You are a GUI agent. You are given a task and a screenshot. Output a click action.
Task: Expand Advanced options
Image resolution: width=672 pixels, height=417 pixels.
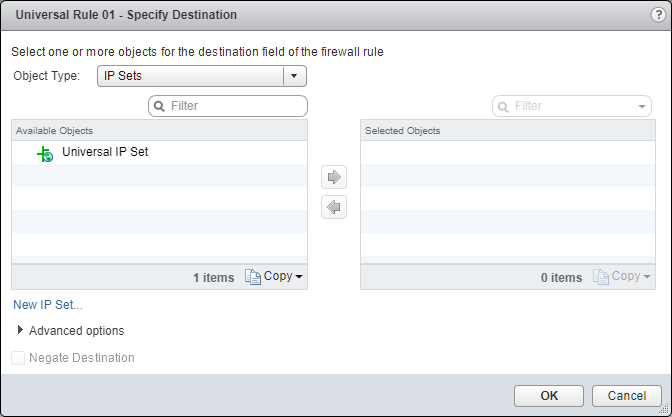(21, 330)
